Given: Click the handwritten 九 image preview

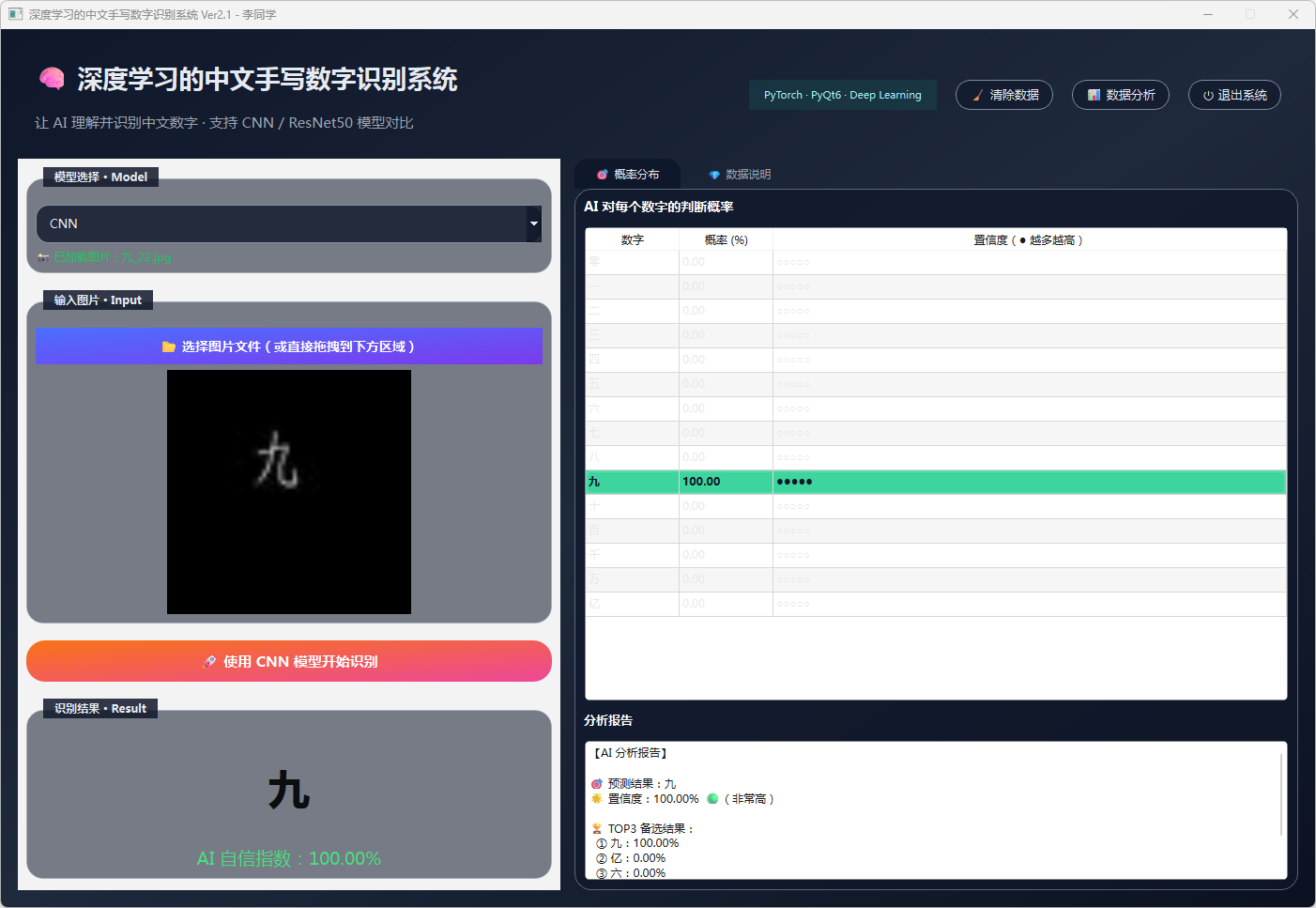Looking at the screenshot, I should [289, 492].
